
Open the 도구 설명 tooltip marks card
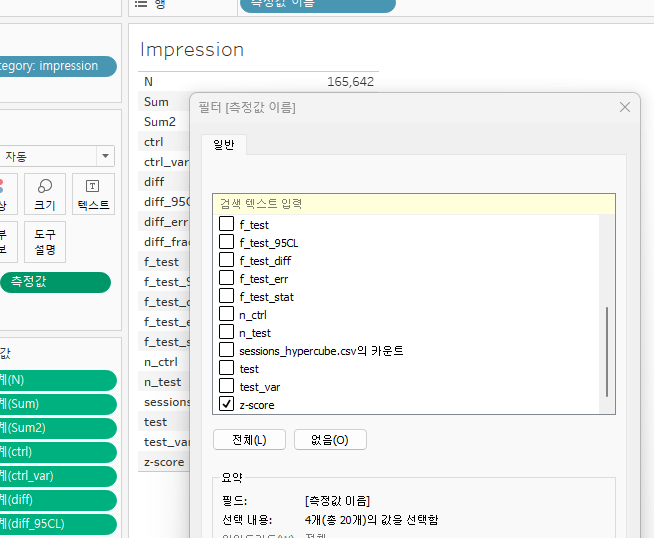coord(45,242)
